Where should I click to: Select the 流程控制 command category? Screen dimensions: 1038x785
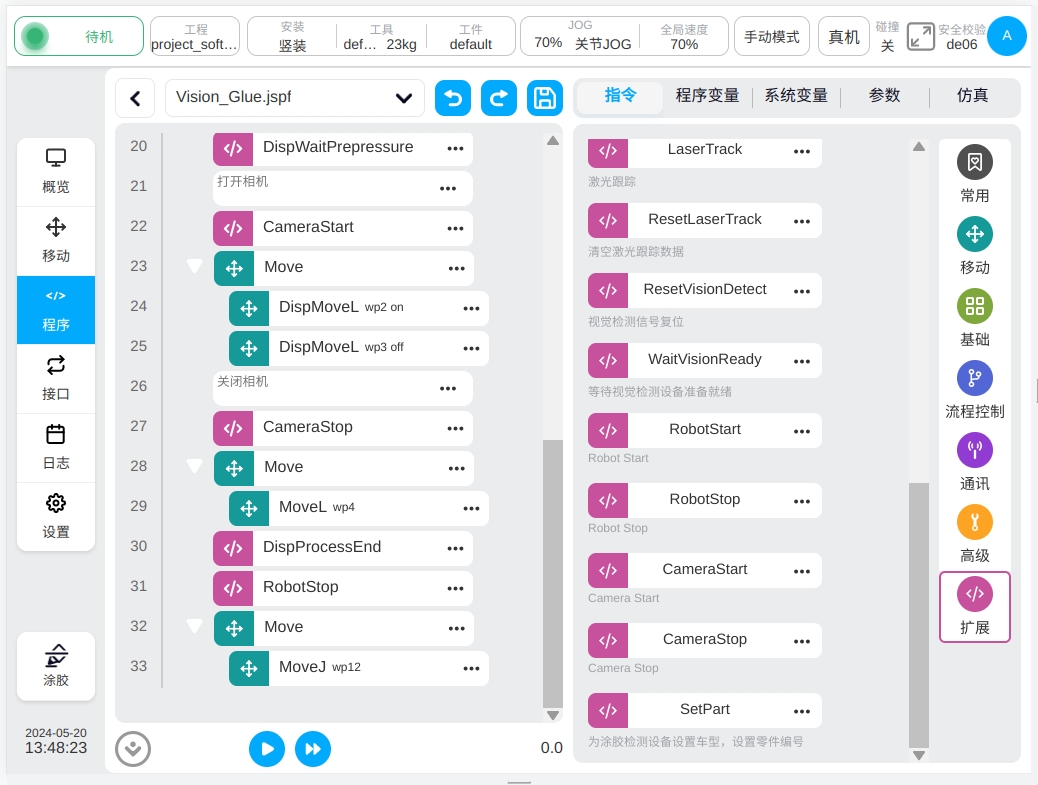(974, 391)
